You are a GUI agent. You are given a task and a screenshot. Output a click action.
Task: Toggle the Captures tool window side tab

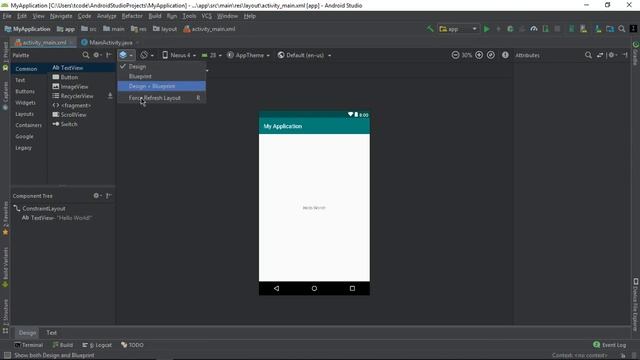(5, 95)
